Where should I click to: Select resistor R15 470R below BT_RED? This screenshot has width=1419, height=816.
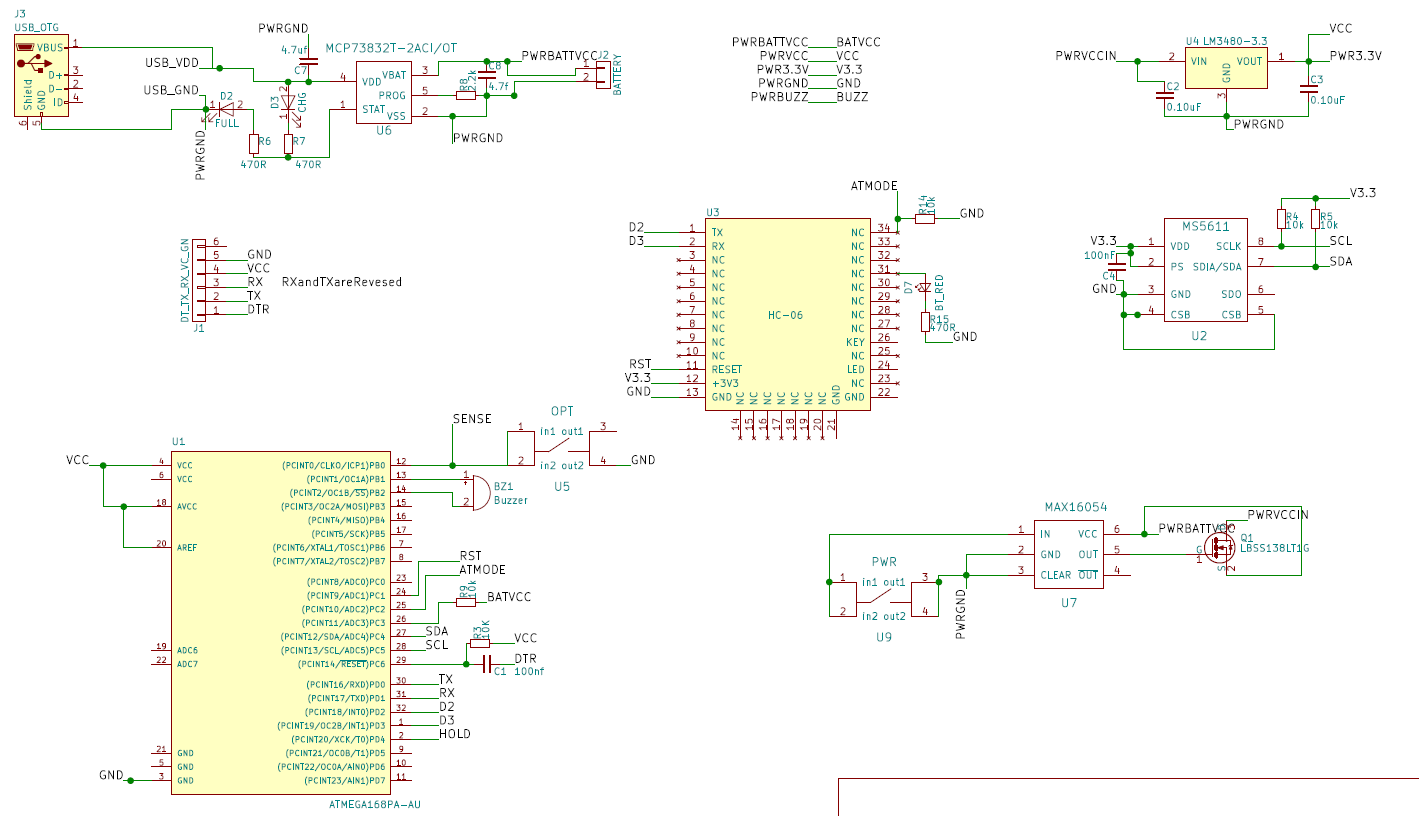pos(925,321)
